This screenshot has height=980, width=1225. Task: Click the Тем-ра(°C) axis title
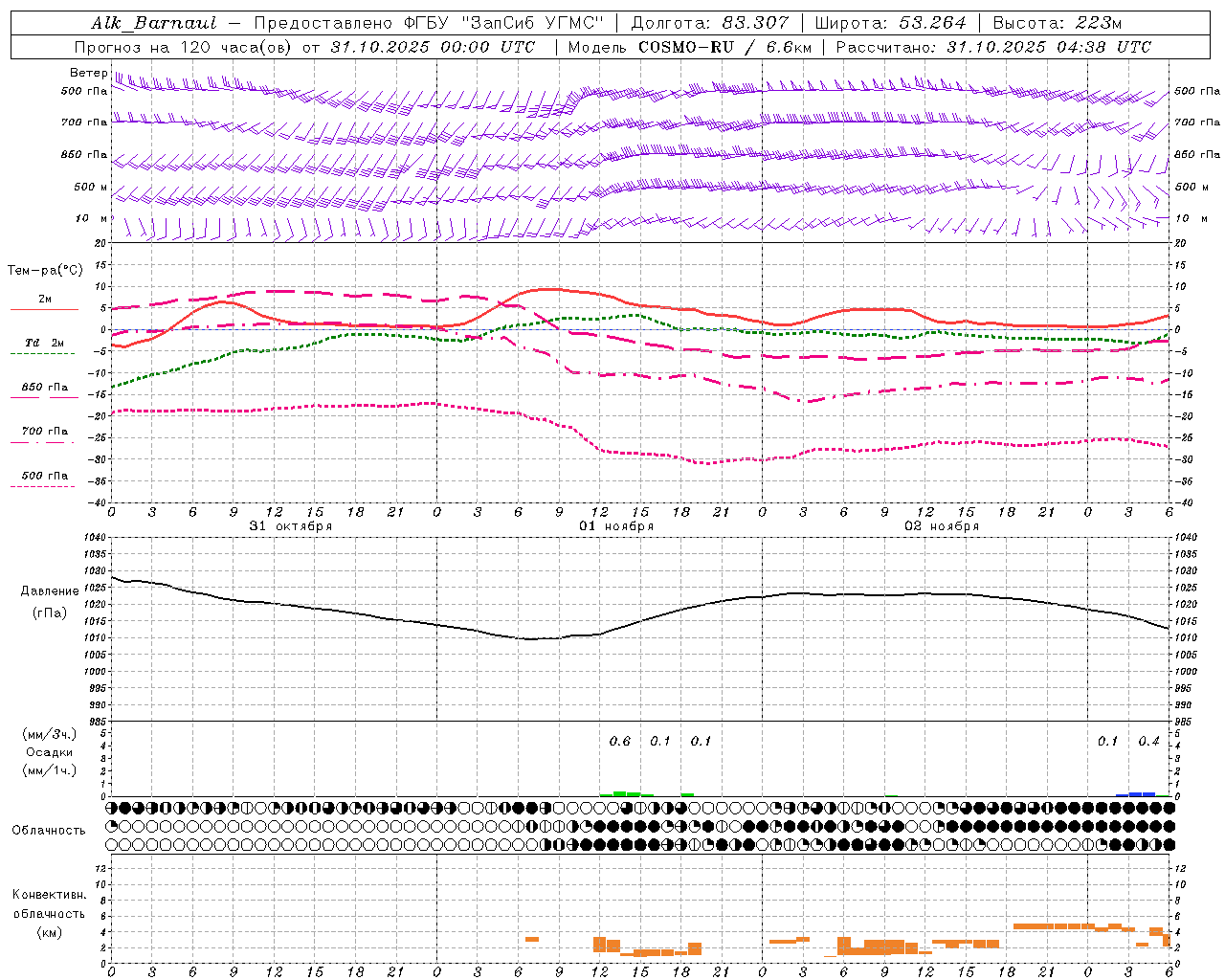[45, 271]
